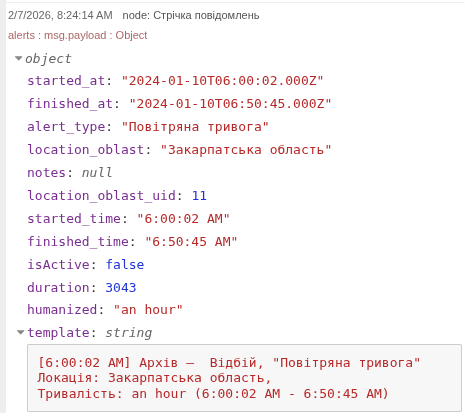Collapse the template string arrow
The image size is (465, 413).
[x=21, y=332]
